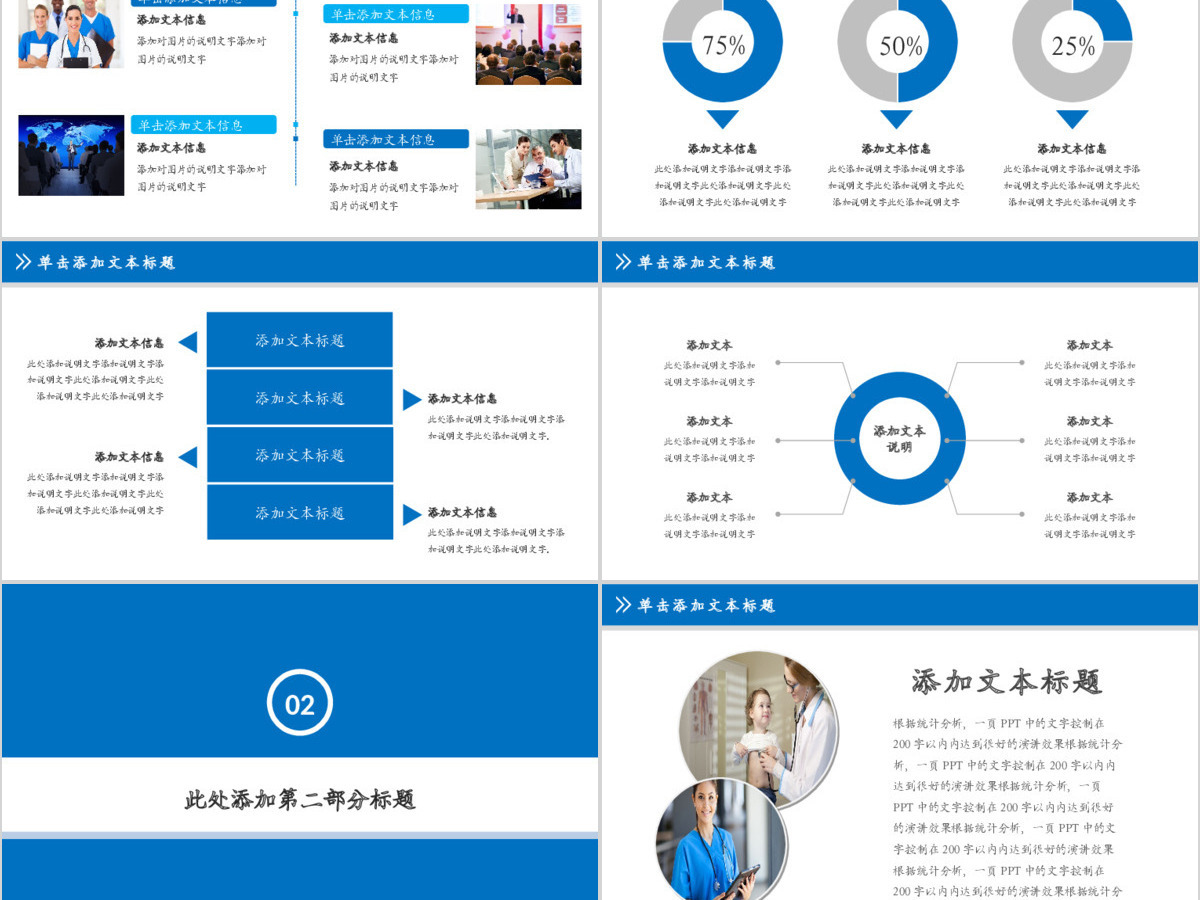Click 添加文本 label at lower right of ring

1089,497
